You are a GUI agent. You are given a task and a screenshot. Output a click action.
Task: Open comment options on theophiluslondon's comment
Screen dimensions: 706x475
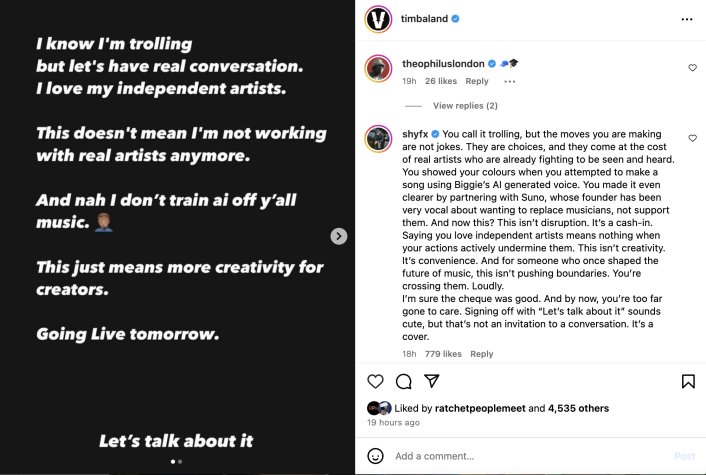(510, 82)
